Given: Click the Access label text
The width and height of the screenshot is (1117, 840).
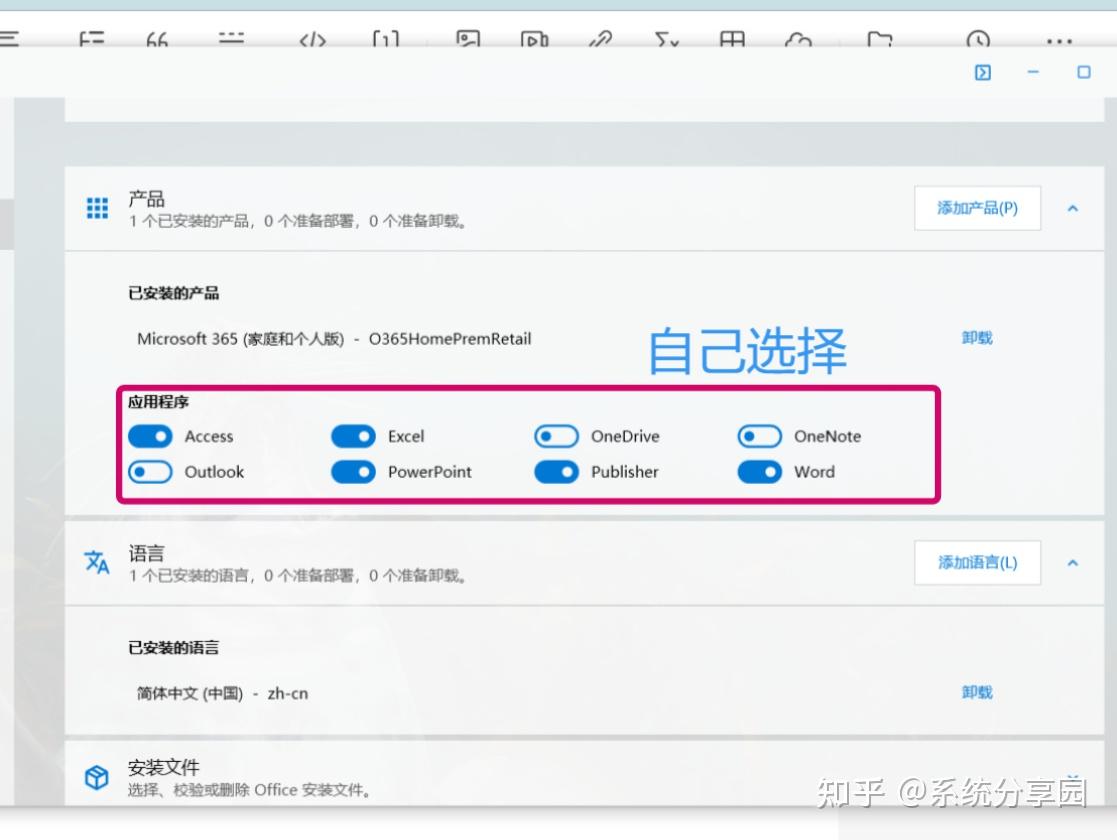Looking at the screenshot, I should (x=209, y=437).
